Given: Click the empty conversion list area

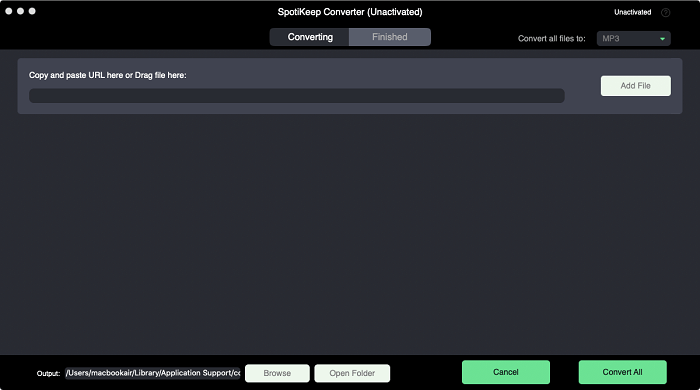Looking at the screenshot, I should (x=350, y=234).
